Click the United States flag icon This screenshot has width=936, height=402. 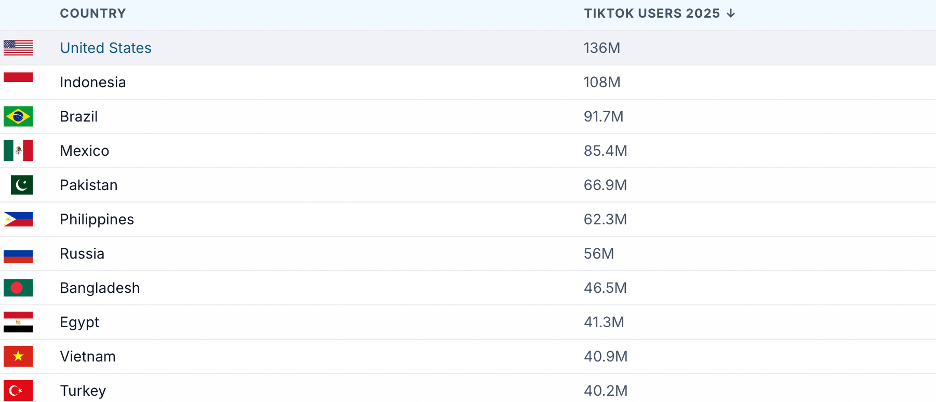click(18, 48)
